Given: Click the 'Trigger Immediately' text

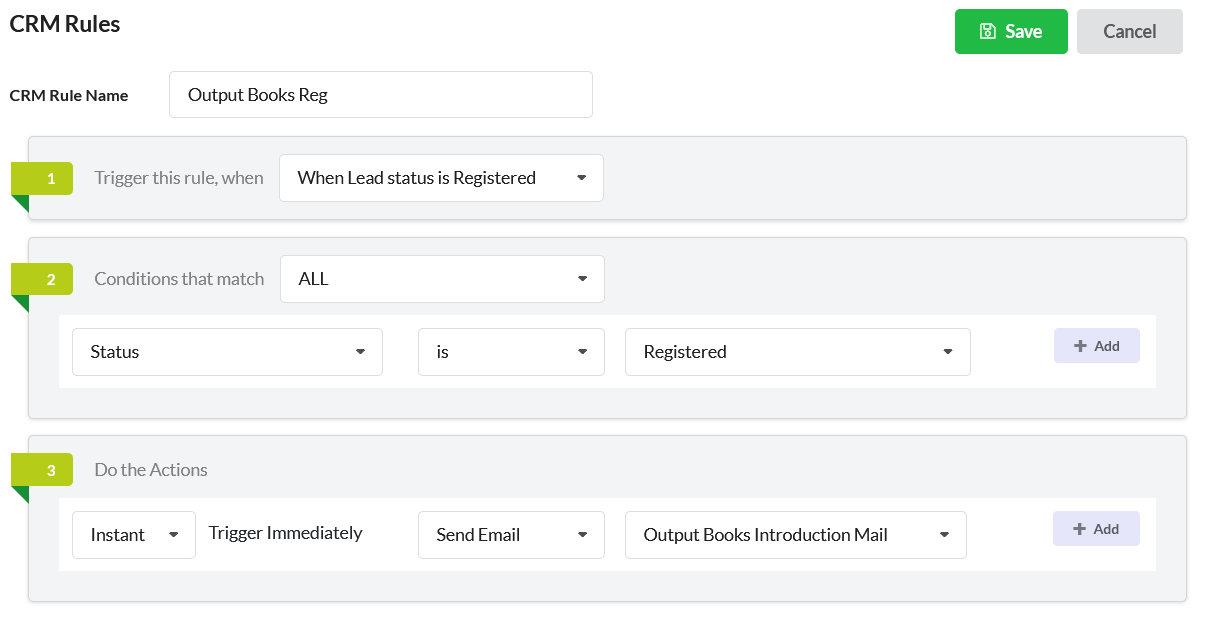Looking at the screenshot, I should click(285, 533).
